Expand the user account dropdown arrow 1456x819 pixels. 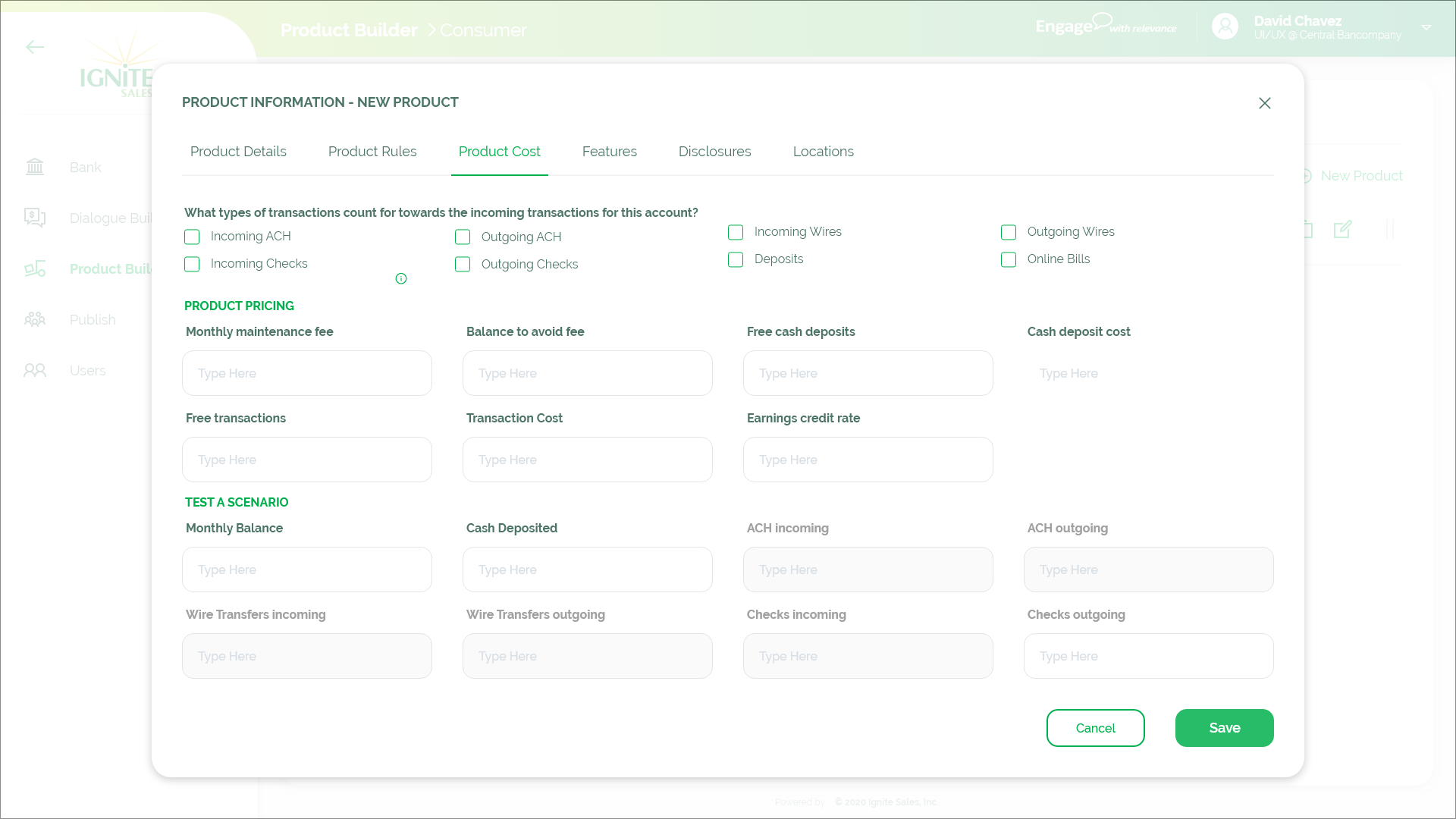1426,27
